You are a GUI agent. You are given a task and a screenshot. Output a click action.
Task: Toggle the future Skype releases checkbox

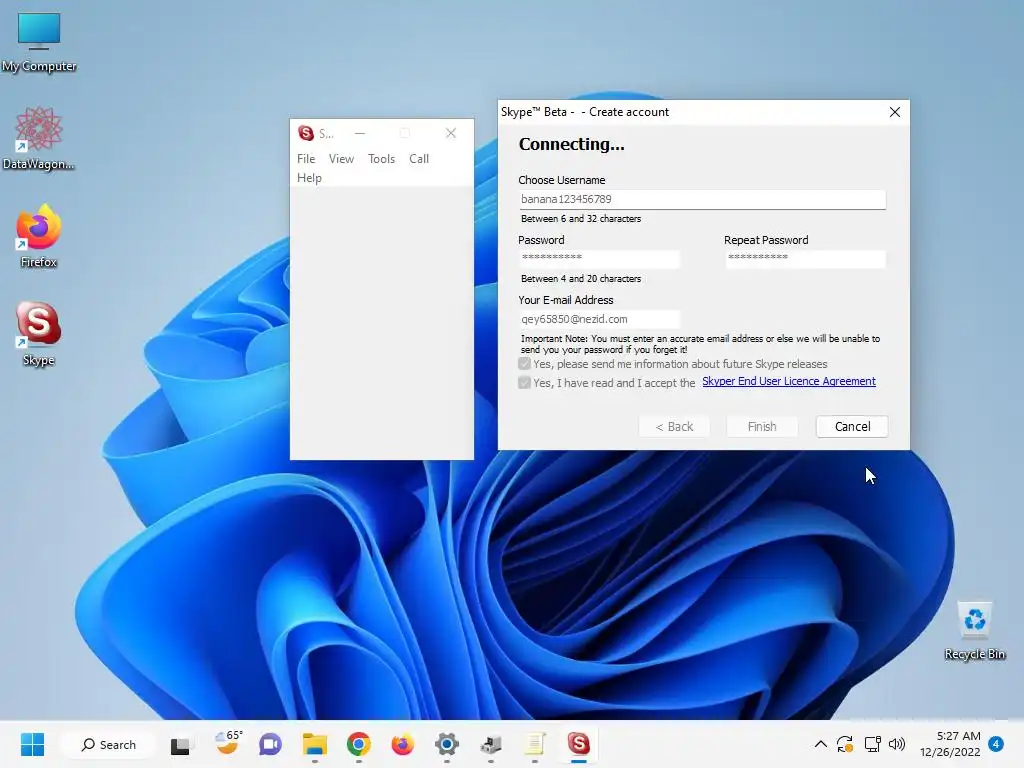524,364
